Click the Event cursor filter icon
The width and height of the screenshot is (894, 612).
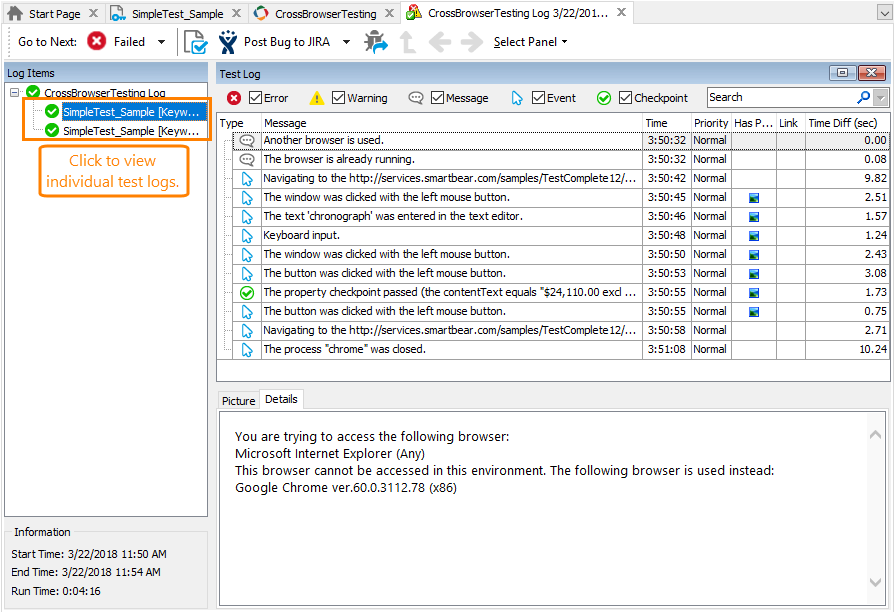[x=517, y=98]
